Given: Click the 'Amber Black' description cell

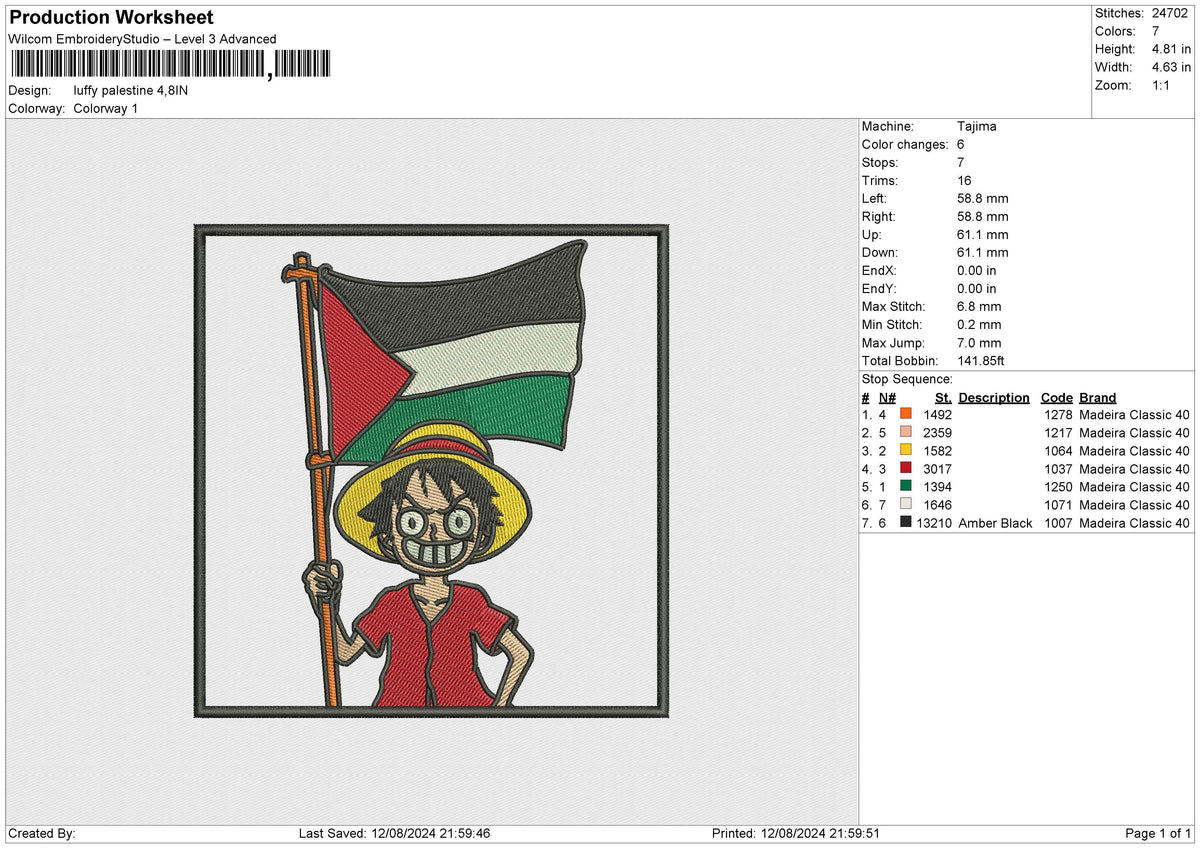Looking at the screenshot, I should (x=995, y=523).
